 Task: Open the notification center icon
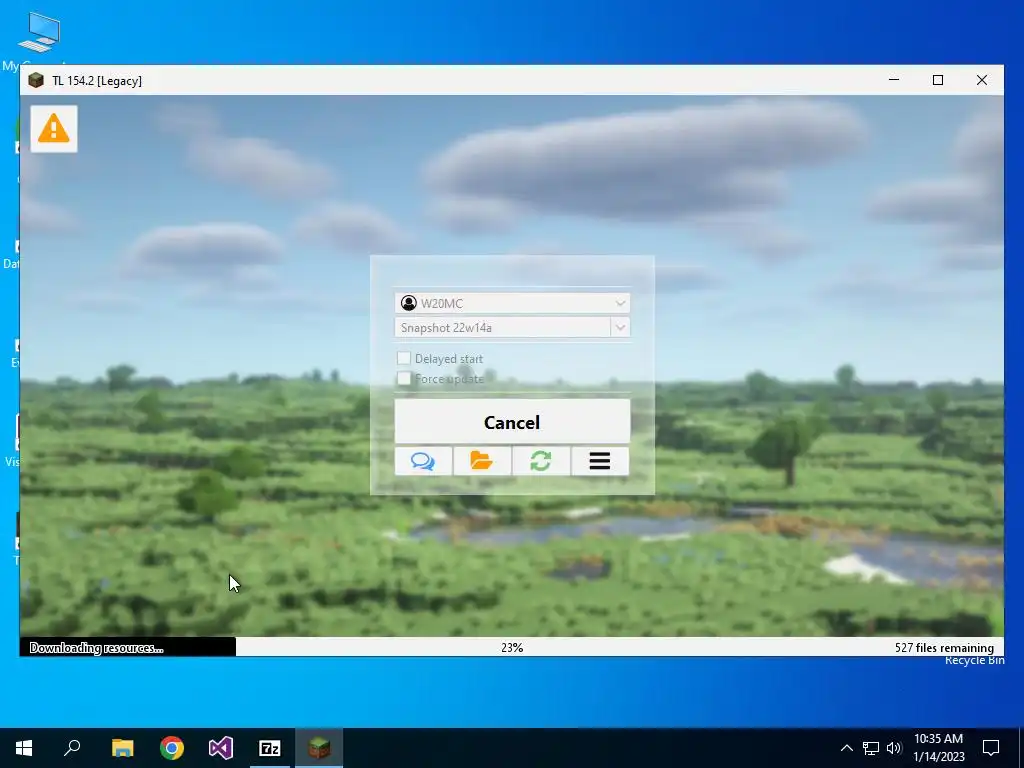pyautogui.click(x=991, y=748)
